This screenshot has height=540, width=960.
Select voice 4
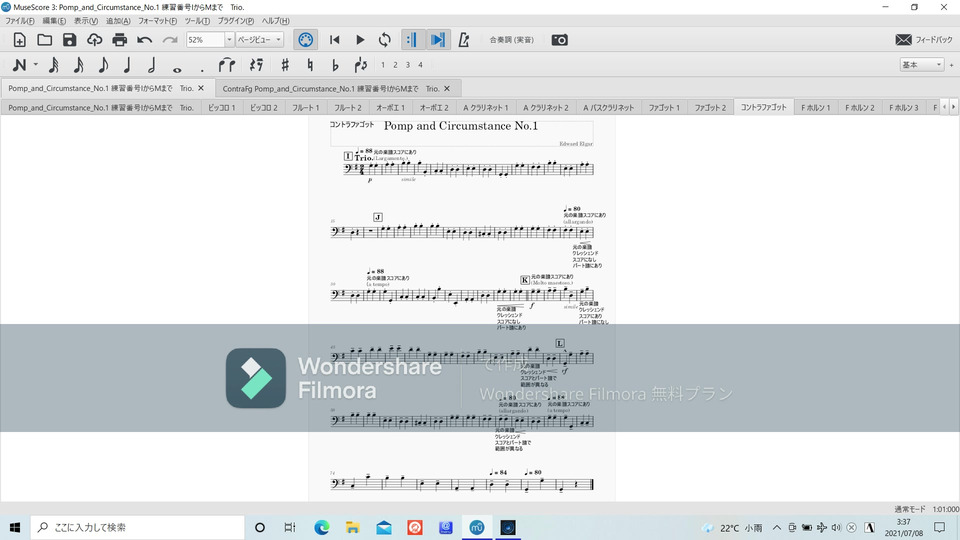tap(421, 65)
